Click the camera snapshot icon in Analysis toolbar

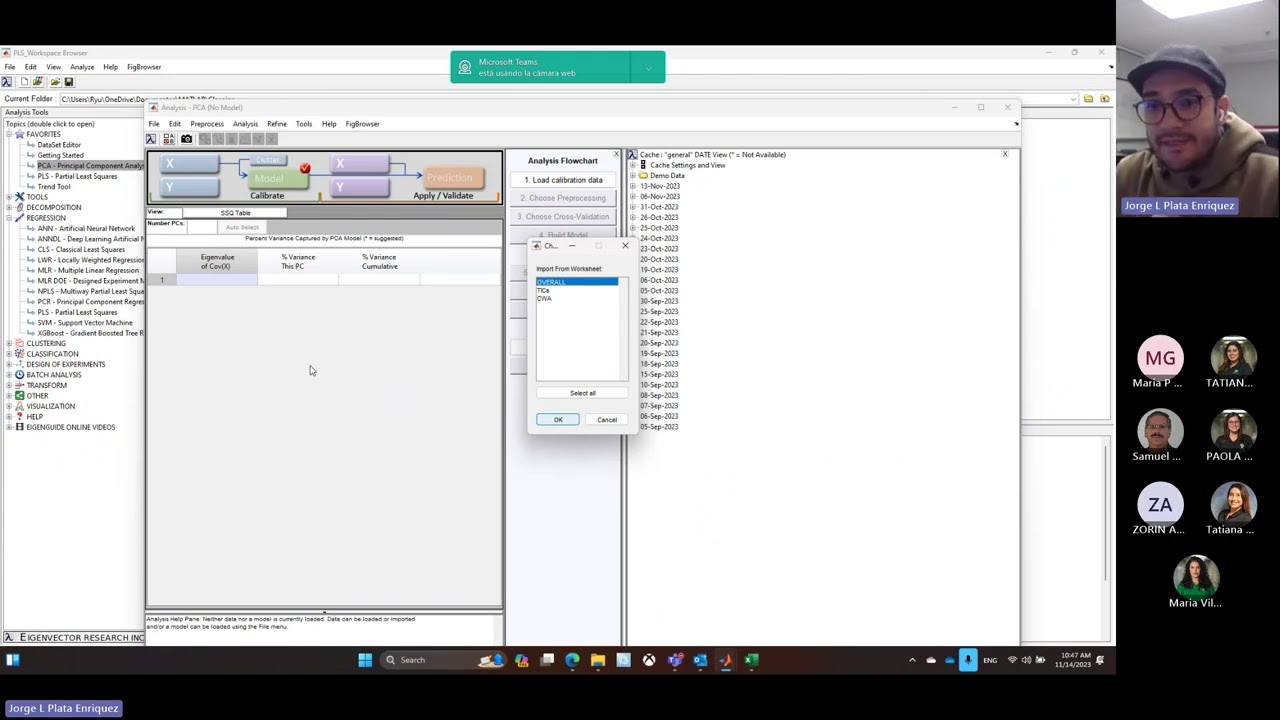(186, 139)
